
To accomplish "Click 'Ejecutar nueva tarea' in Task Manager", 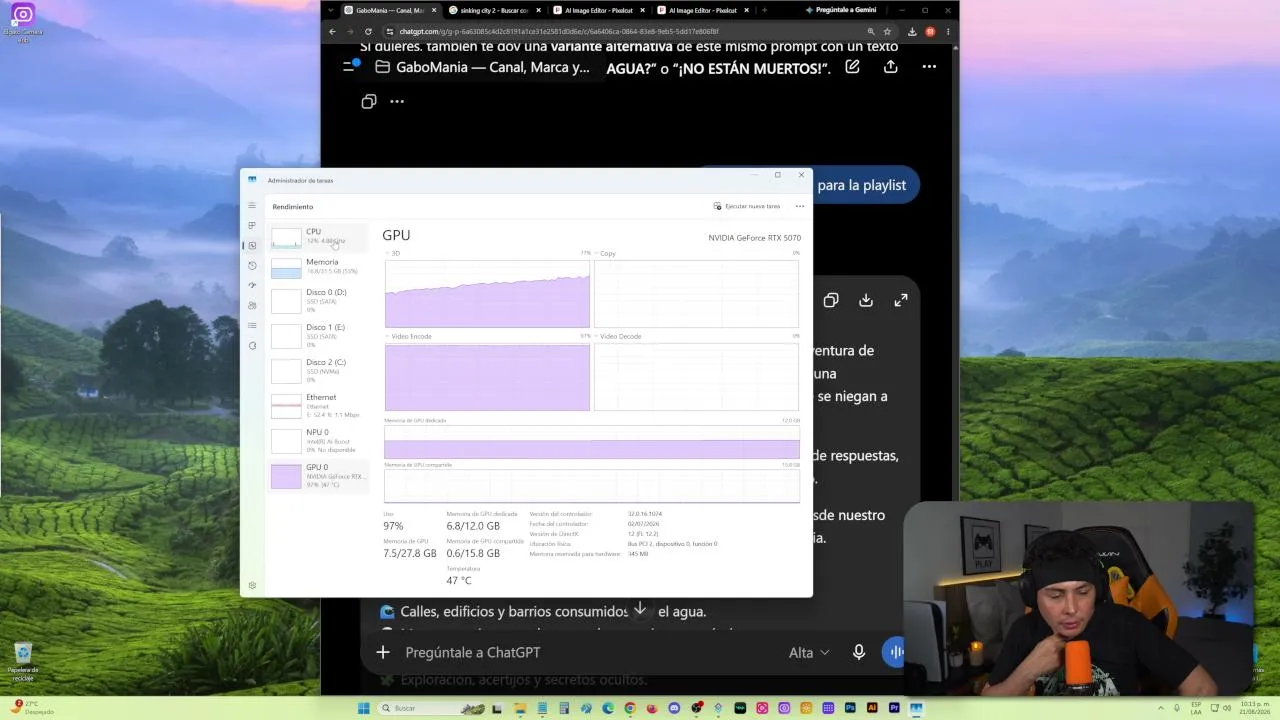I will 747,206.
